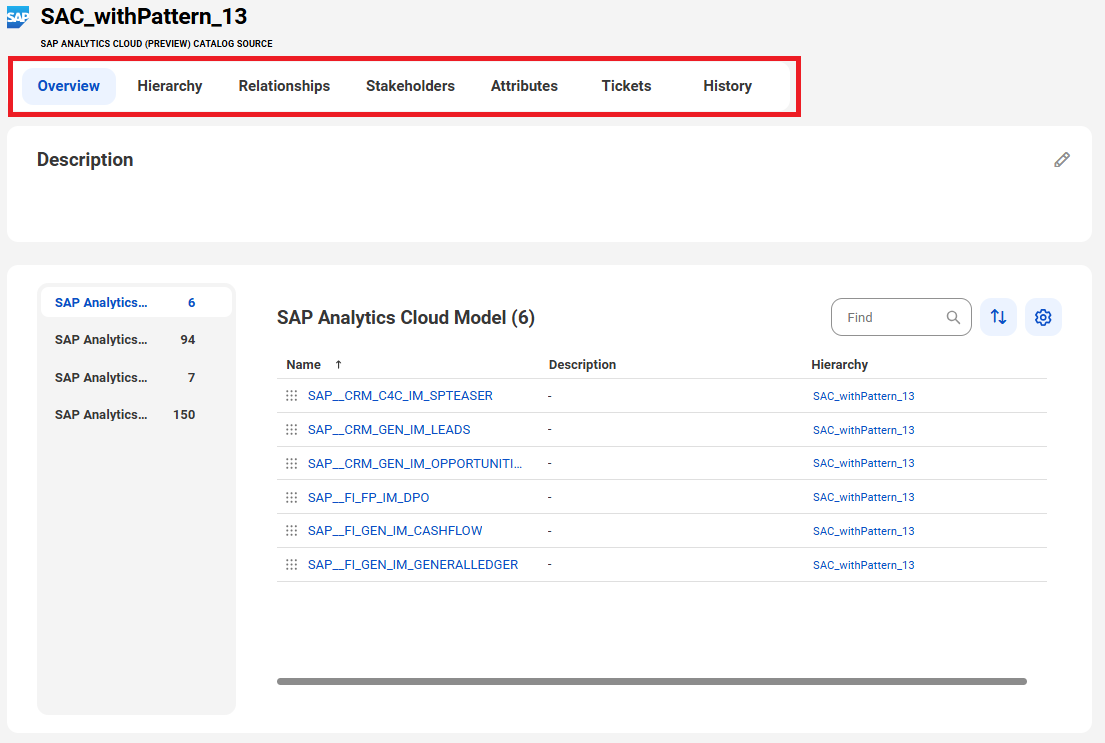
Task: Open SAP__CRM_C4C_IM_SPTEASER model link
Action: (x=400, y=395)
